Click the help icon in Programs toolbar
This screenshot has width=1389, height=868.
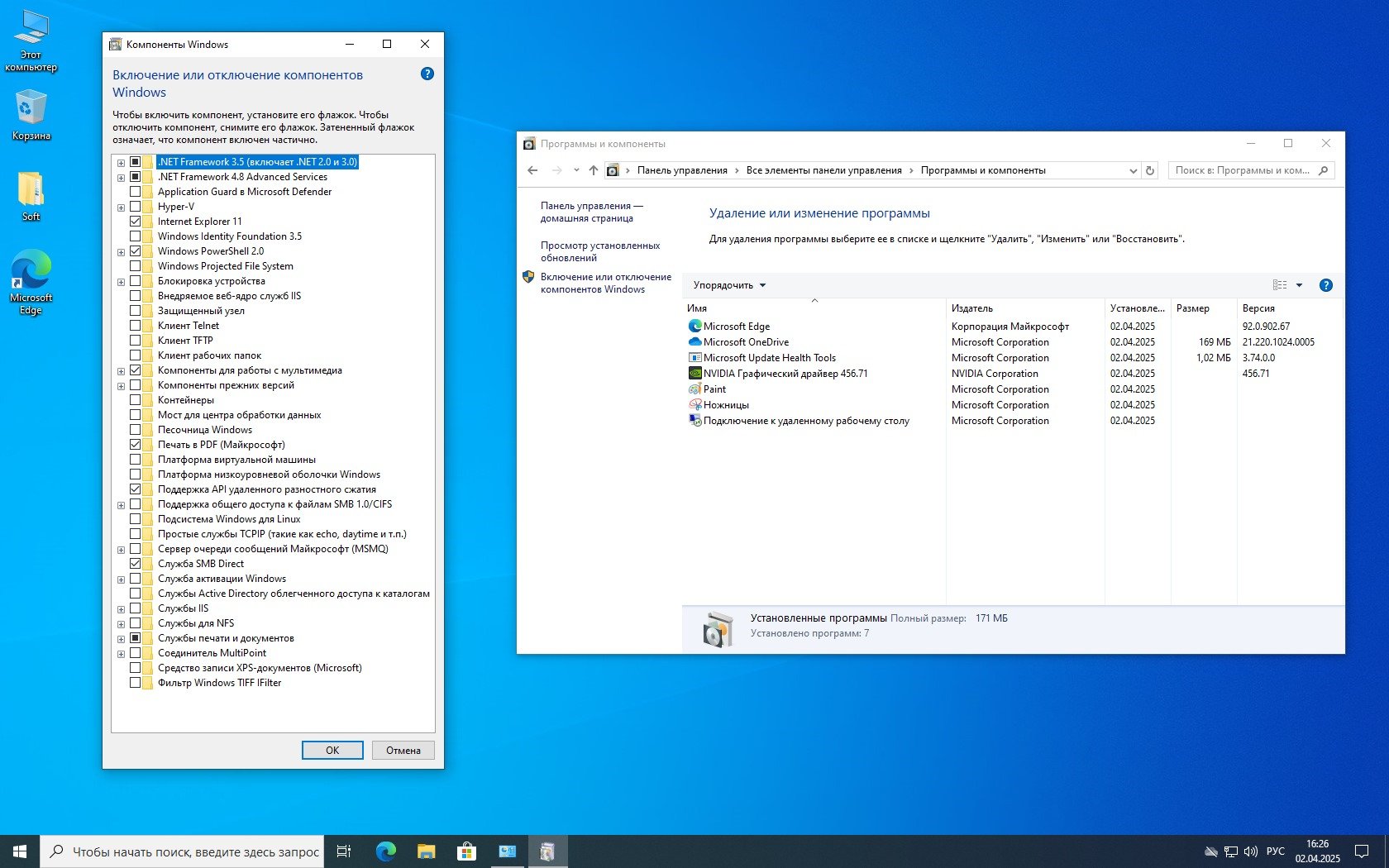coord(1325,285)
